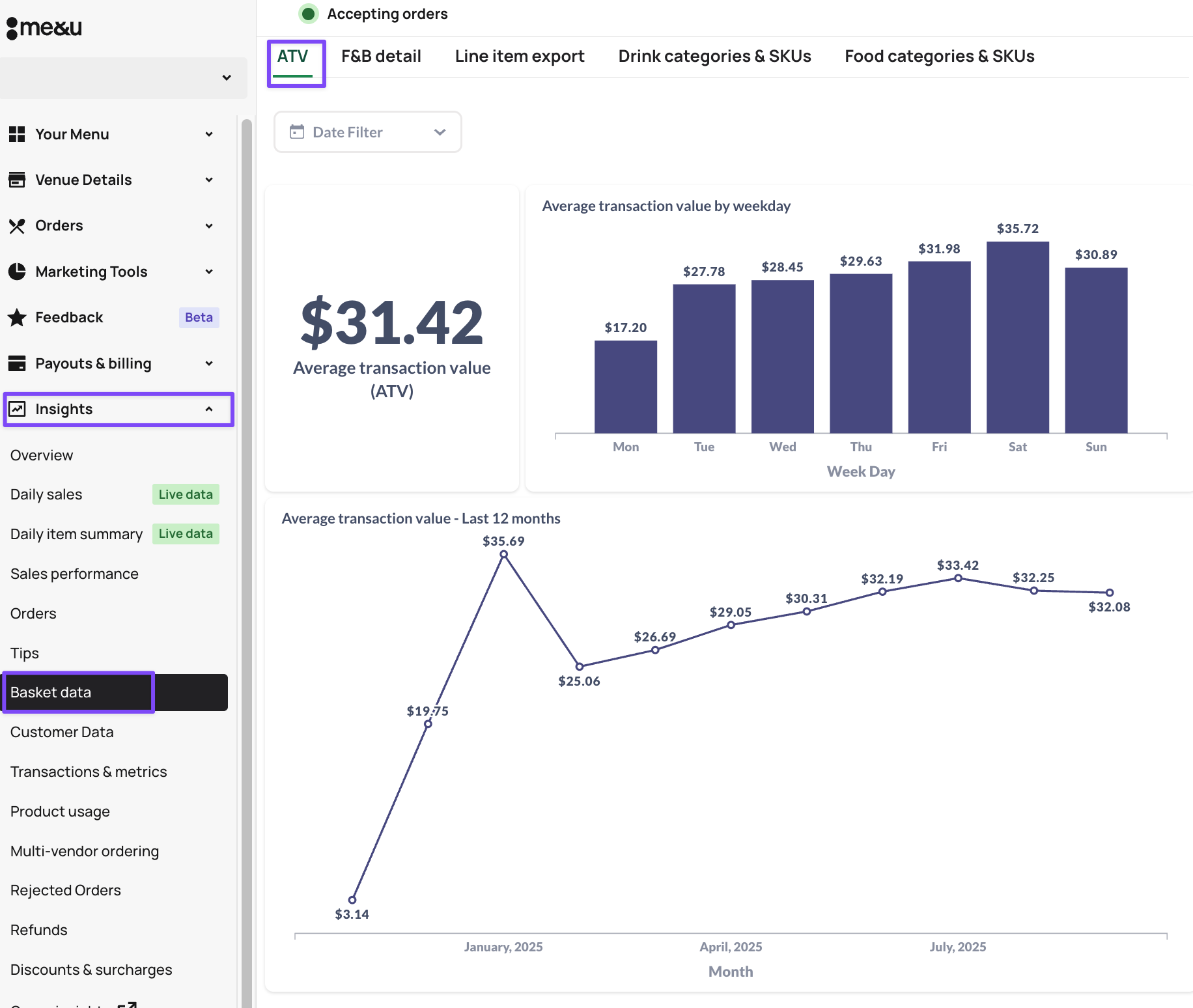Click the Insights chart icon
Image resolution: width=1193 pixels, height=1008 pixels.
pos(17,409)
